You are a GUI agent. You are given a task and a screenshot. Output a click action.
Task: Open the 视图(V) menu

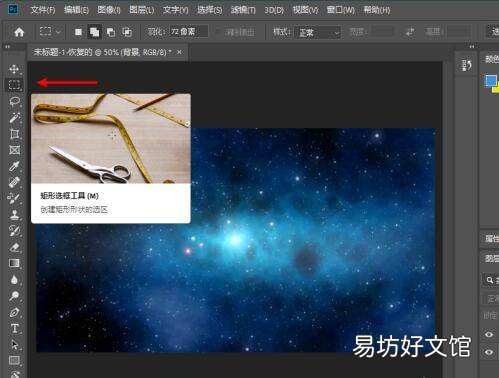[x=305, y=10]
